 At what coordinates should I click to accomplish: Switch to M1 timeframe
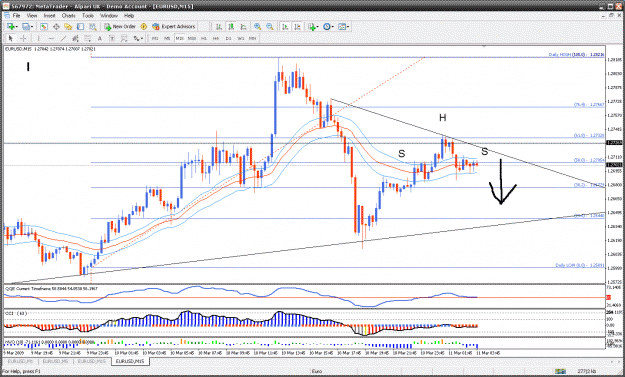(155, 38)
